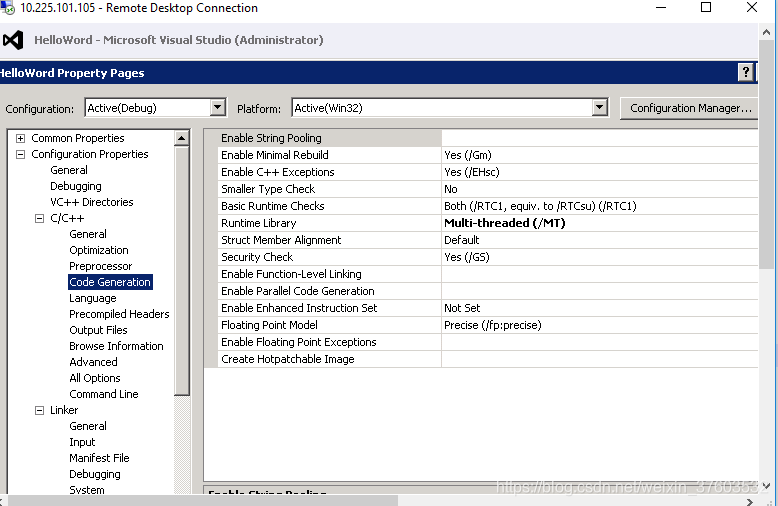Viewport: 778px width, 506px height.
Task: Click the Yes (/Gm) value
Action: point(468,155)
